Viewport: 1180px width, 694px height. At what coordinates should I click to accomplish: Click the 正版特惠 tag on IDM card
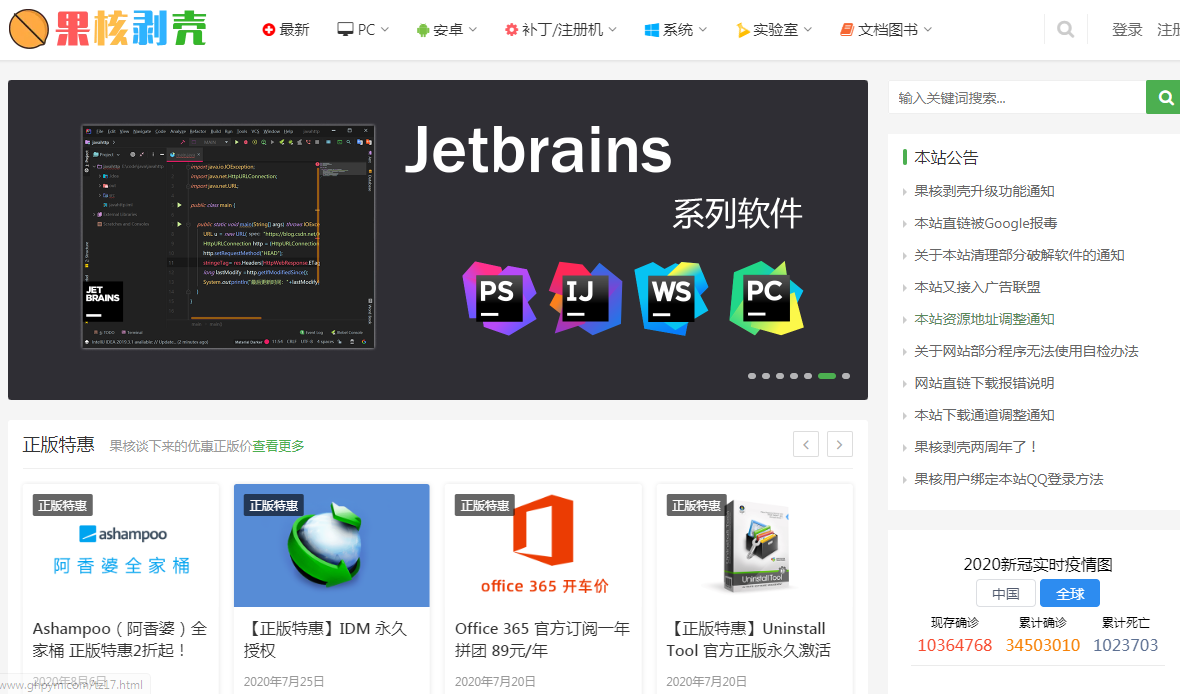point(274,505)
